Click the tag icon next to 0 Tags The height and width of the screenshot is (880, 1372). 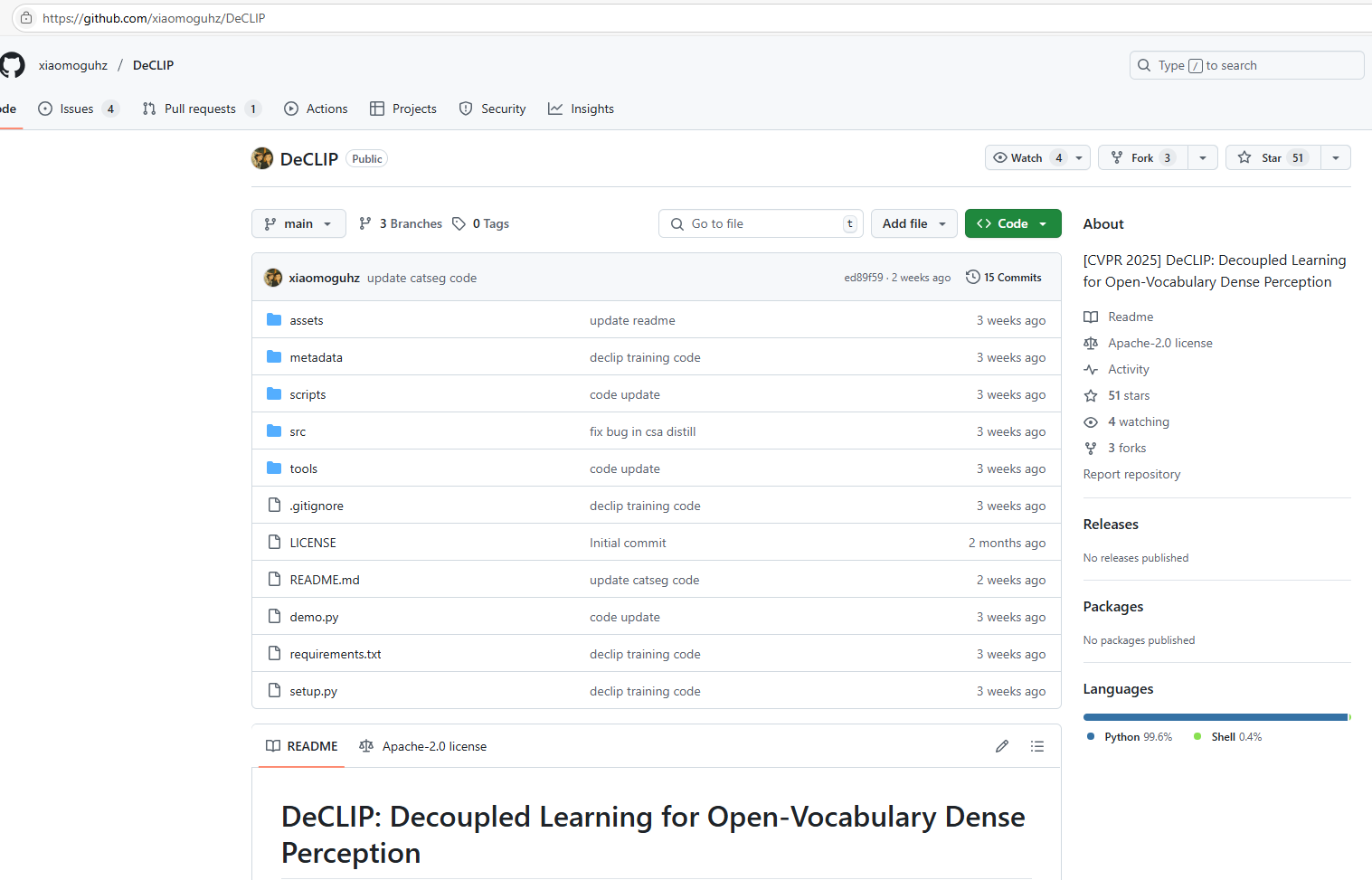click(459, 223)
